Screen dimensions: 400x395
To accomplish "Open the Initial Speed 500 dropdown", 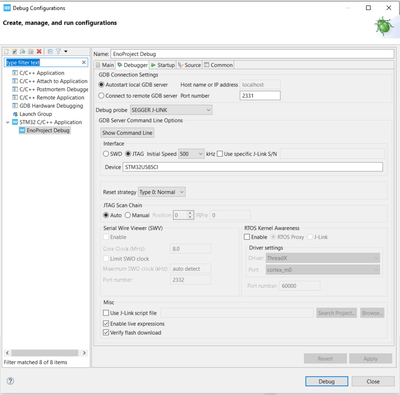I will tap(191, 154).
